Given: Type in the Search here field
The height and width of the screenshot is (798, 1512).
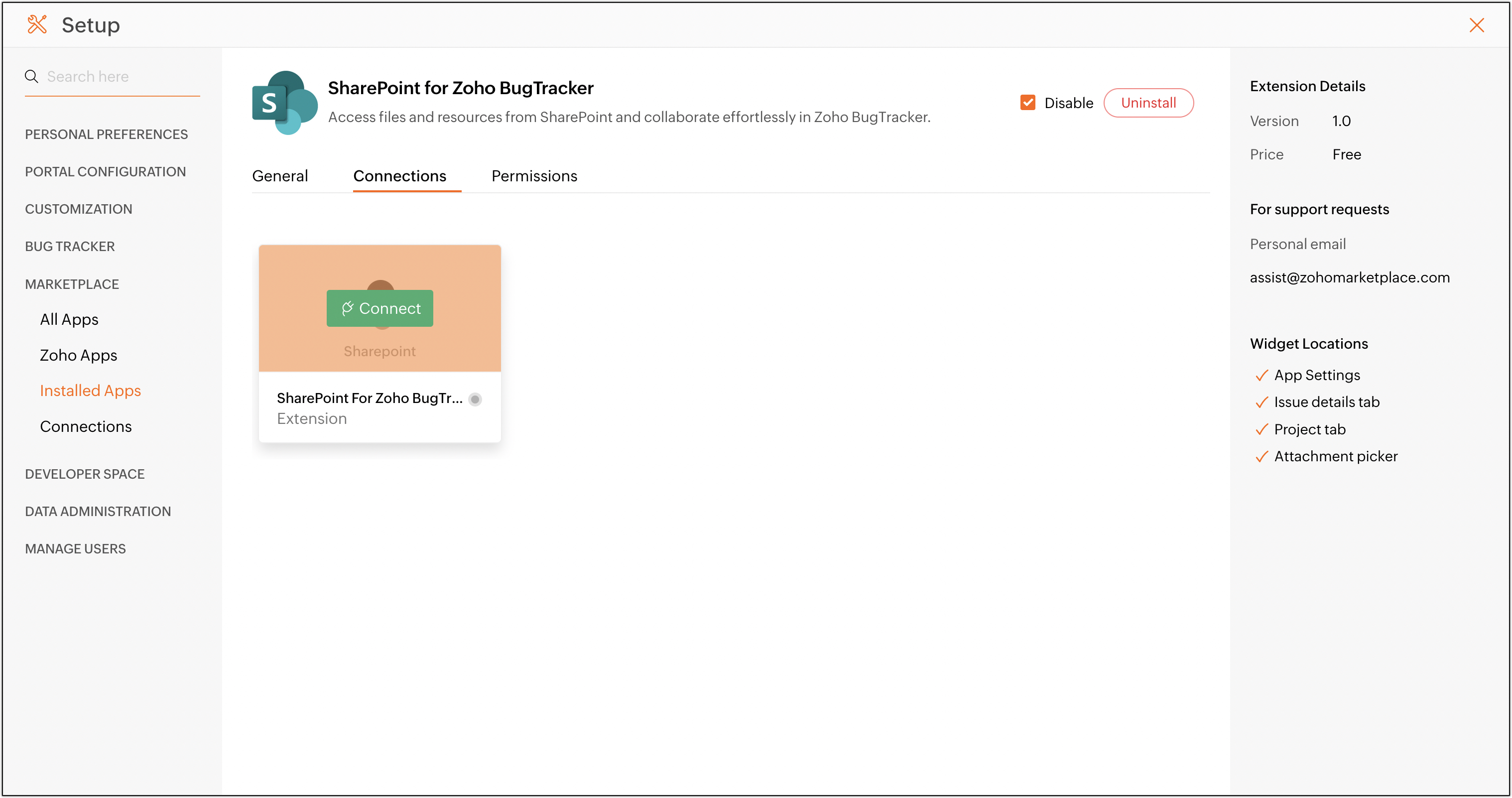Looking at the screenshot, I should click(118, 76).
